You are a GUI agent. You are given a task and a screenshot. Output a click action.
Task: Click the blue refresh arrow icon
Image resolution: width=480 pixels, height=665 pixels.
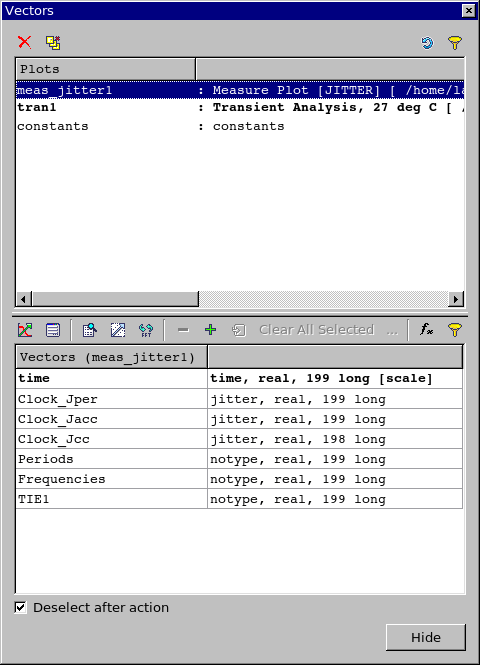click(427, 43)
